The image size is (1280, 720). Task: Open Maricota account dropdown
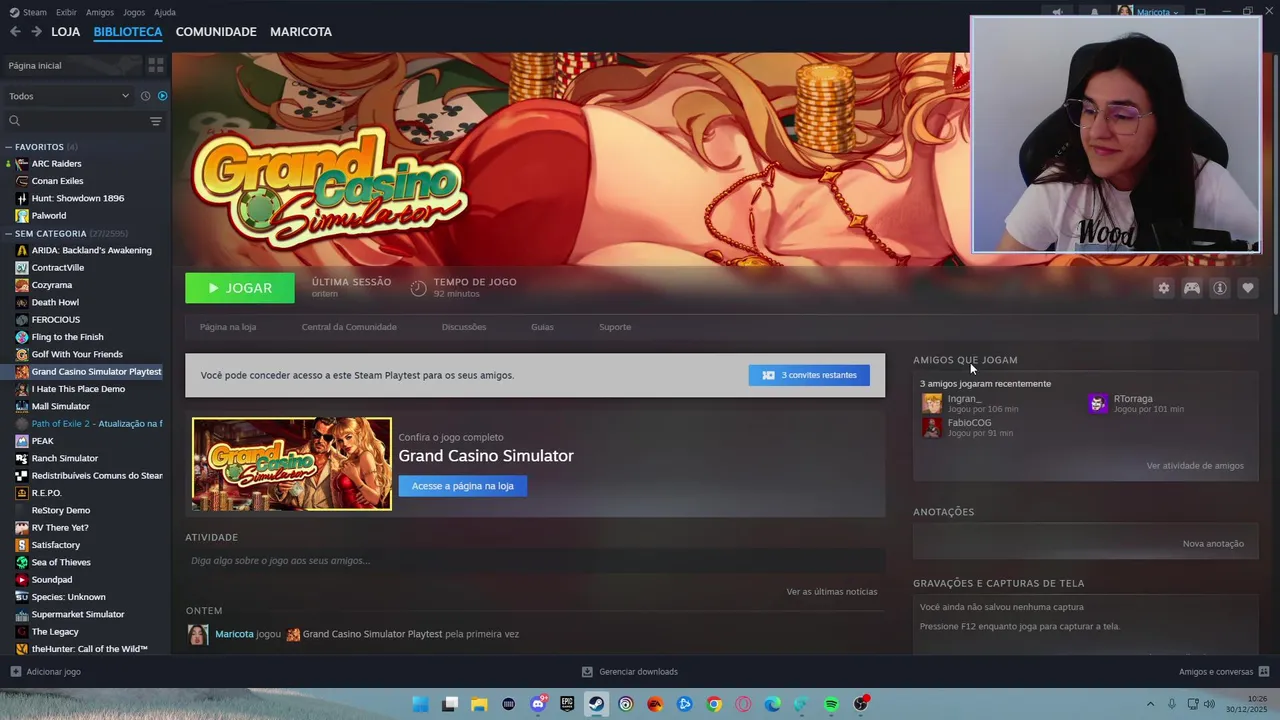click(x=1149, y=12)
